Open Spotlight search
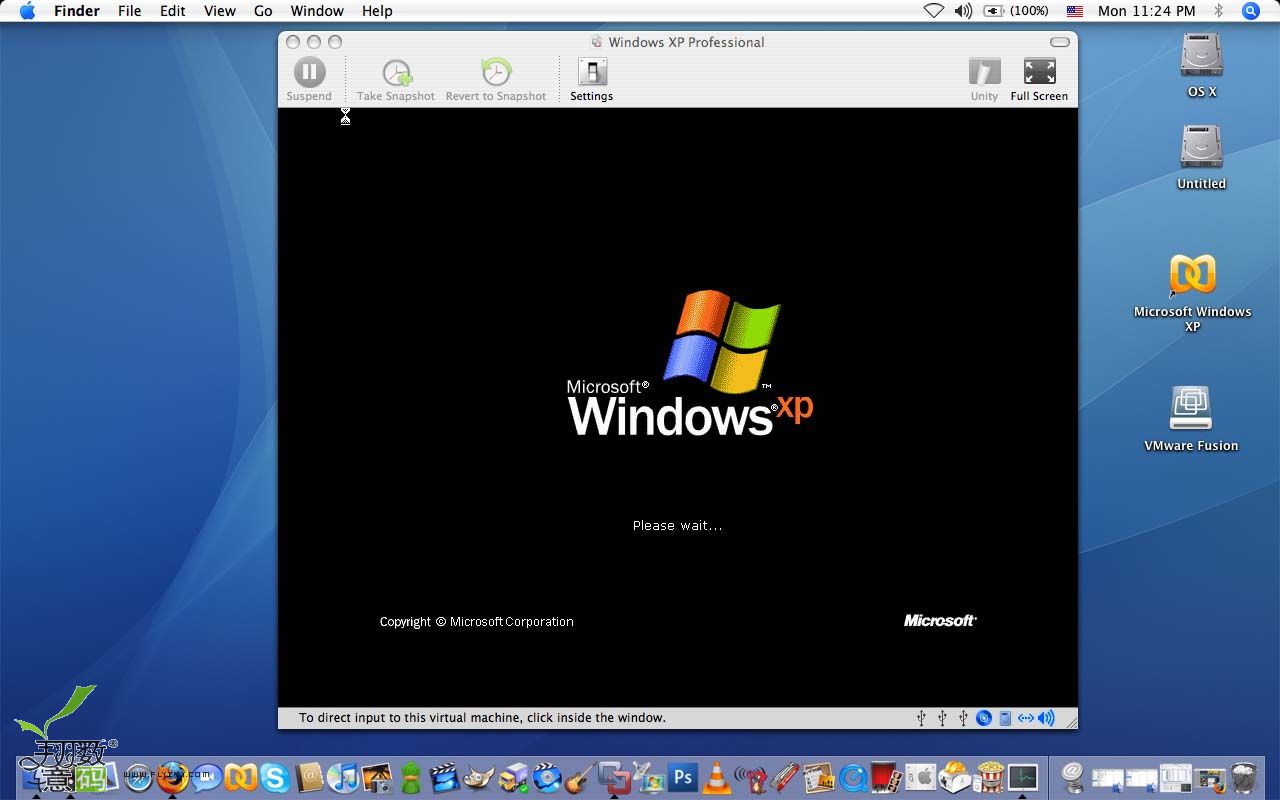 (x=1250, y=11)
